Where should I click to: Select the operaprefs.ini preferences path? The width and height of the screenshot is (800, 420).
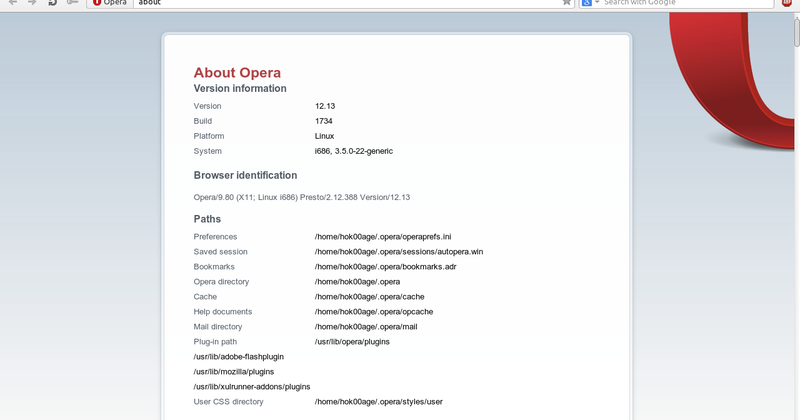coord(383,237)
